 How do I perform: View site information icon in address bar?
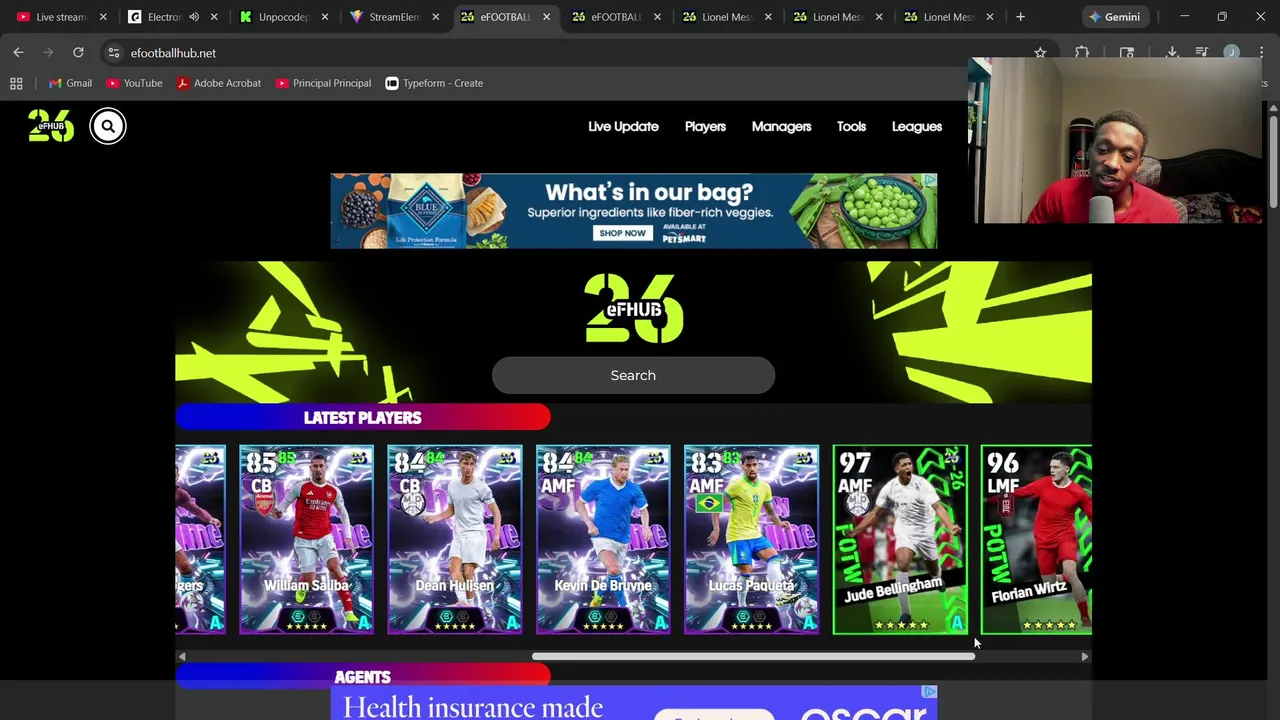(x=114, y=53)
